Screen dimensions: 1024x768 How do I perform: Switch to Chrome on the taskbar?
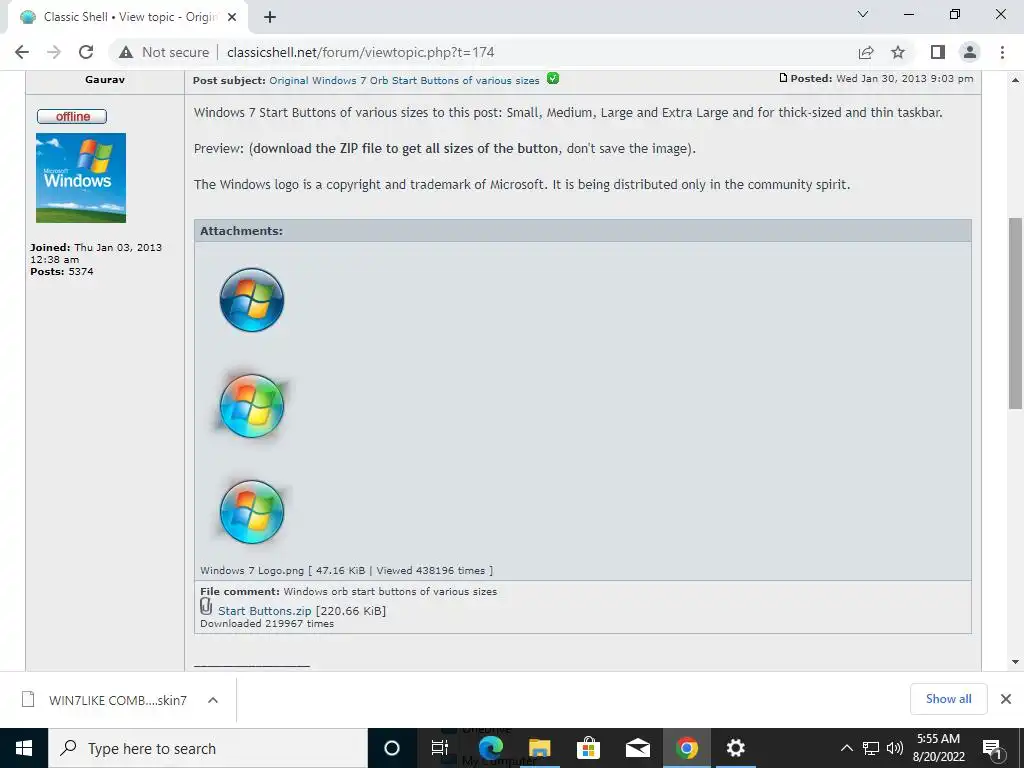coord(686,748)
